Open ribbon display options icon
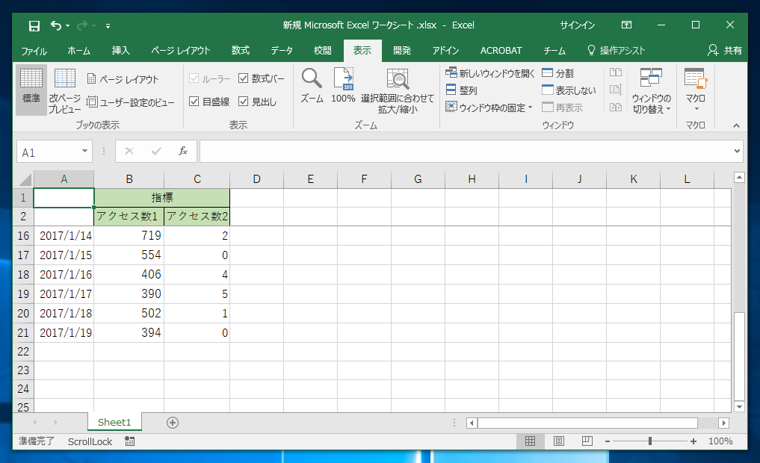The width and height of the screenshot is (760, 463). tap(626, 25)
